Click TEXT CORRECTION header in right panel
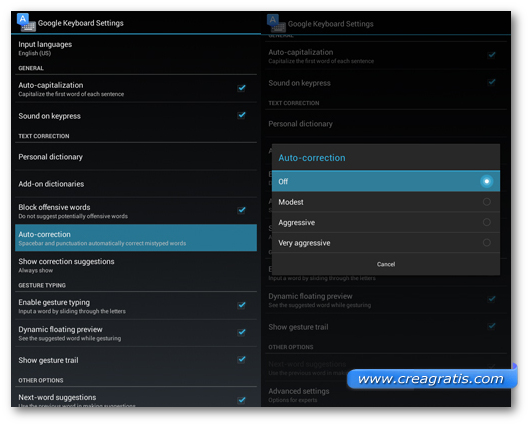This screenshot has width=530, height=426. pos(294,103)
